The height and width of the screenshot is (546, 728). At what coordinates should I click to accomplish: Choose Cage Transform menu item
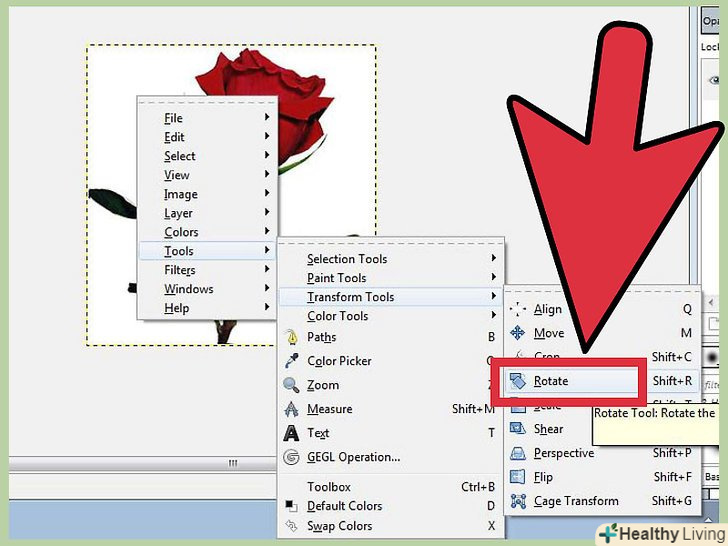602,501
